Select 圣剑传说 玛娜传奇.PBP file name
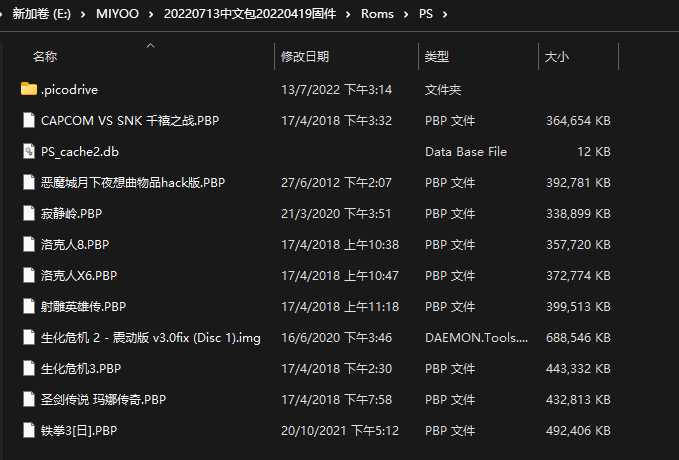This screenshot has height=460, width=679. (103, 399)
